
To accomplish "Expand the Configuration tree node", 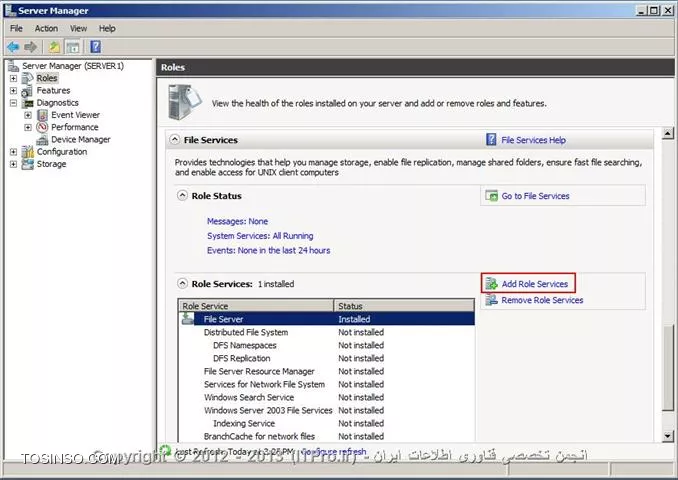I will [13, 152].
